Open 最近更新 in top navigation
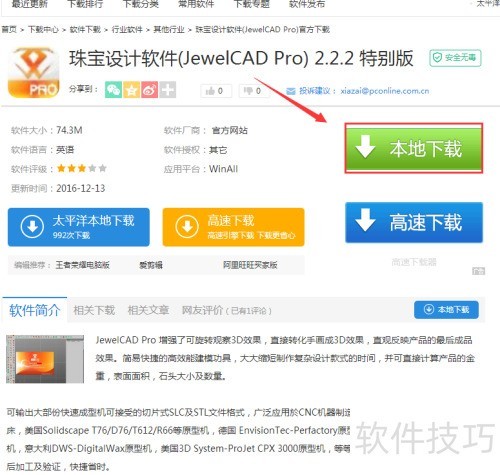This screenshot has width=500, height=475. (x=30, y=4)
